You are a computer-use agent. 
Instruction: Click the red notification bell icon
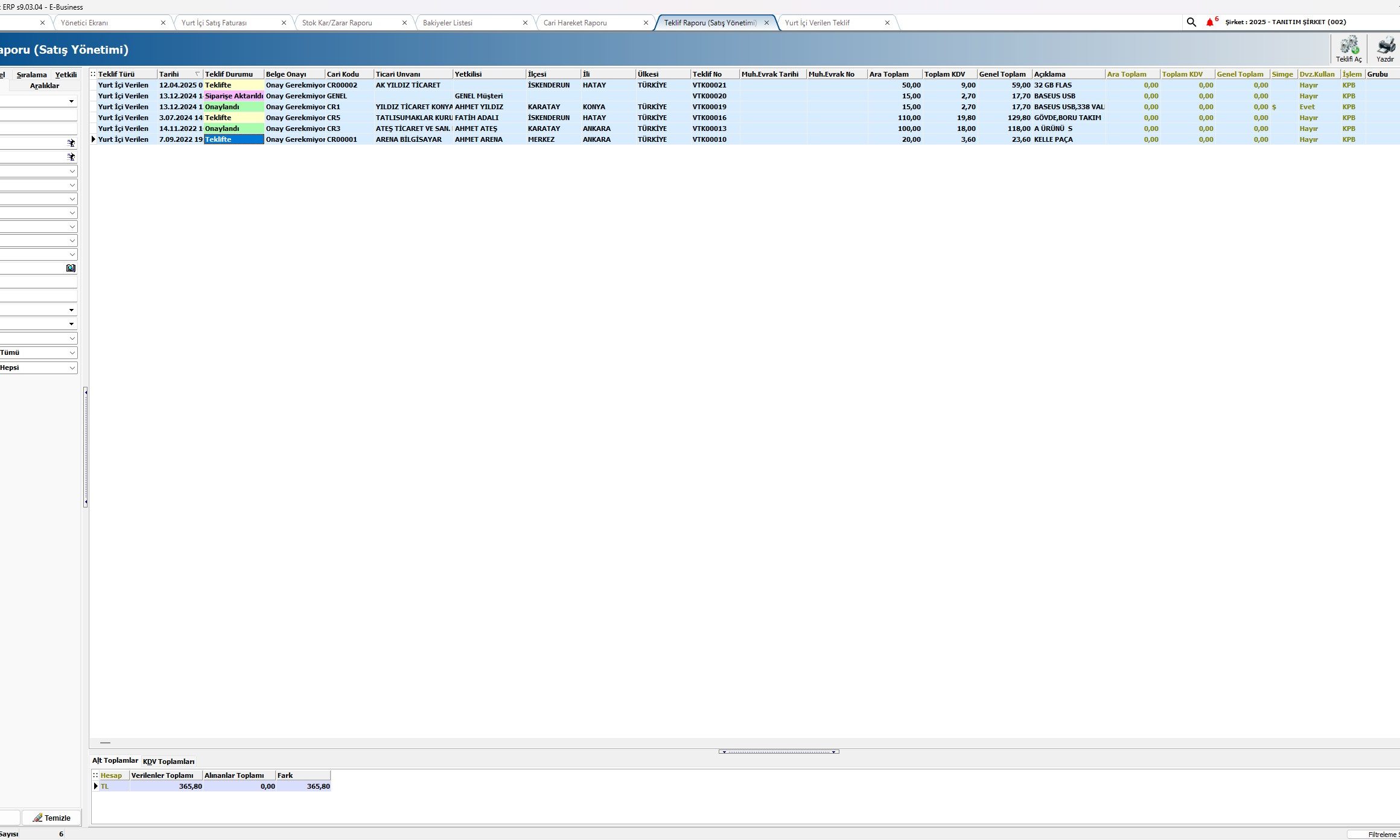pyautogui.click(x=1209, y=22)
